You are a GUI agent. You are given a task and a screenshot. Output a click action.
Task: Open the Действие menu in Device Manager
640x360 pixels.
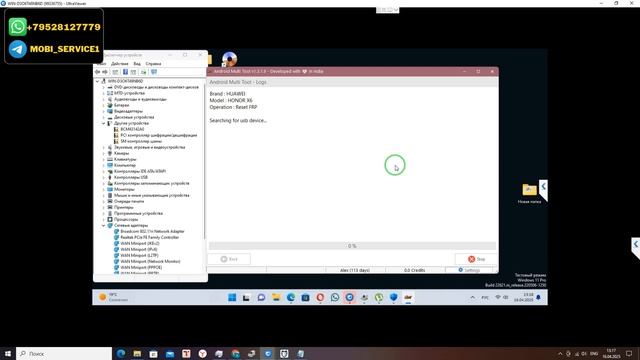pyautogui.click(x=120, y=64)
